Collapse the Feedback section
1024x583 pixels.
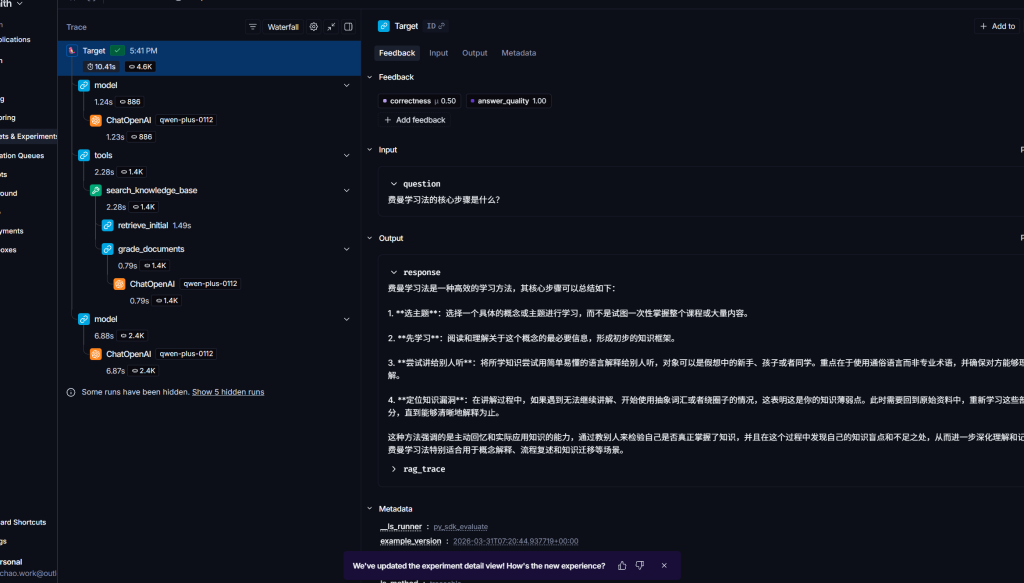pyautogui.click(x=370, y=77)
